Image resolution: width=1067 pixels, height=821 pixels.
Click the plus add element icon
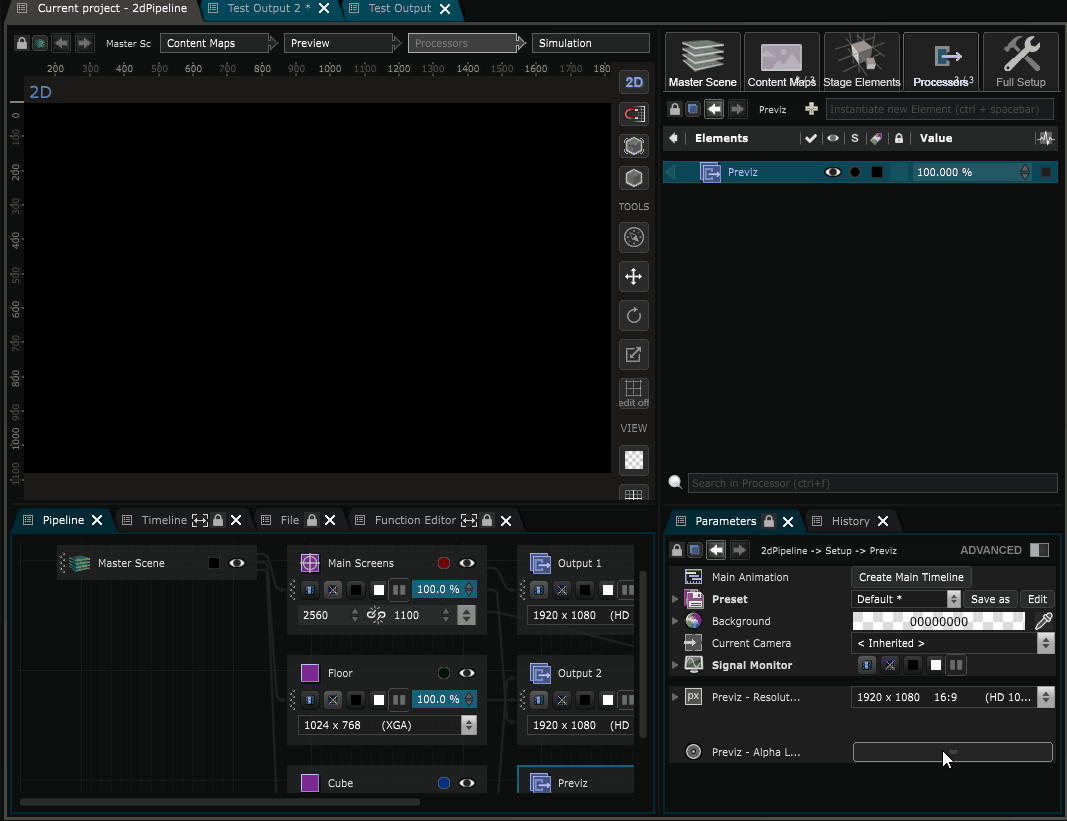coord(811,109)
